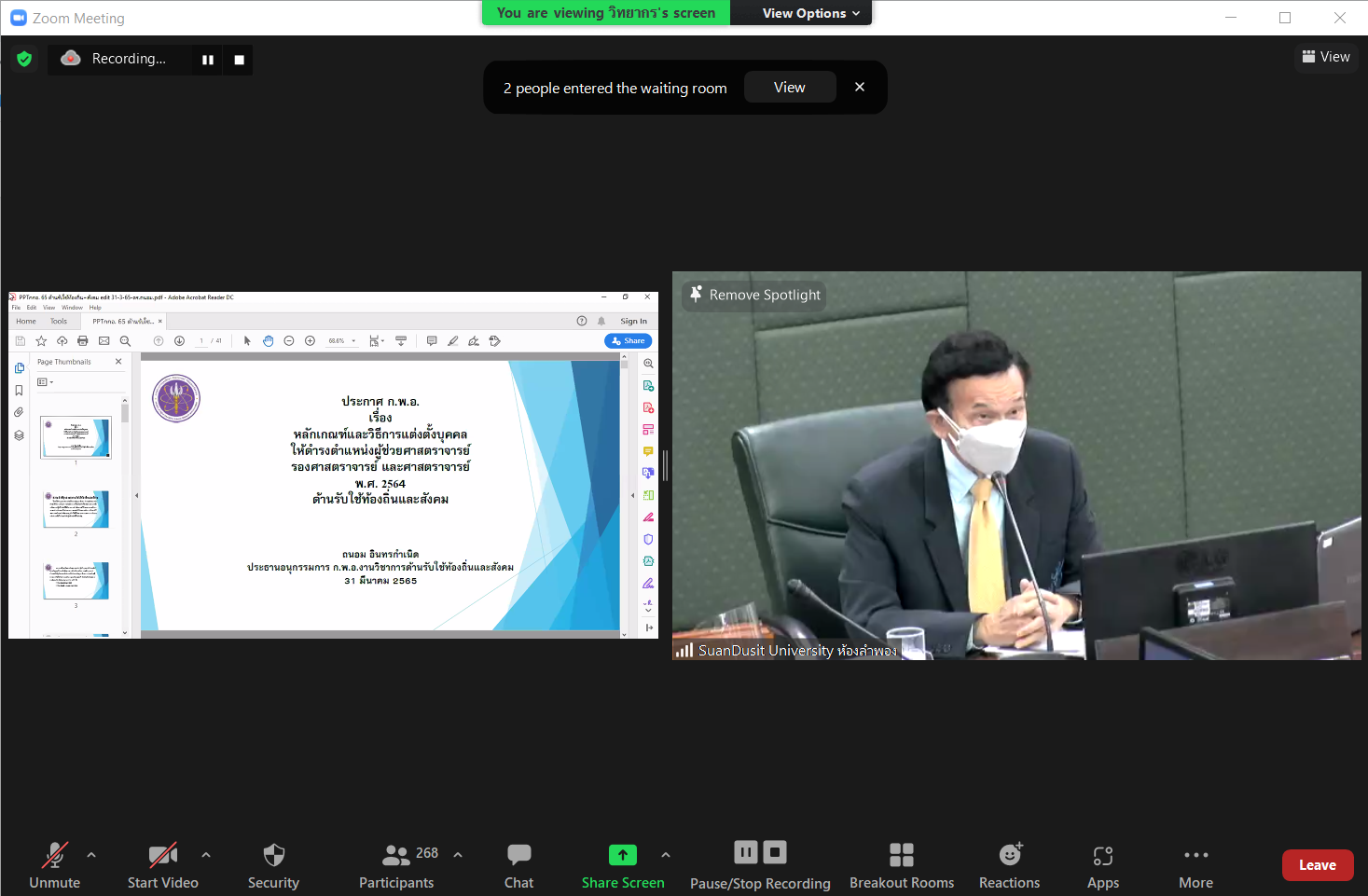Expand the audio settings arrow beside Unmute

pyautogui.click(x=91, y=854)
